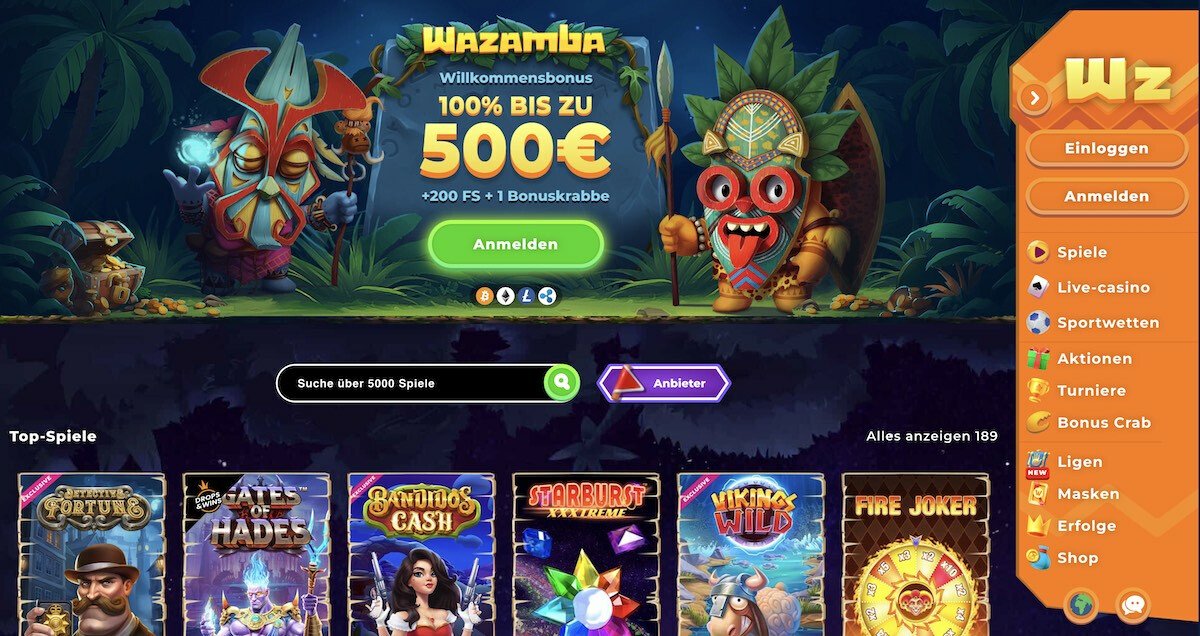The width and height of the screenshot is (1200, 636).
Task: Open the Erfolge crown icon
Action: [x=1039, y=525]
